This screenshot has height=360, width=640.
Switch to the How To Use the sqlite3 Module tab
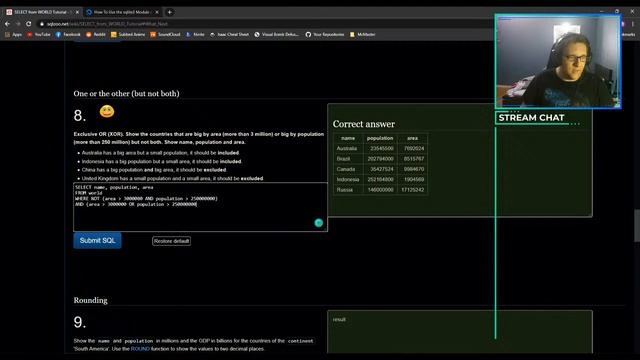(122, 12)
